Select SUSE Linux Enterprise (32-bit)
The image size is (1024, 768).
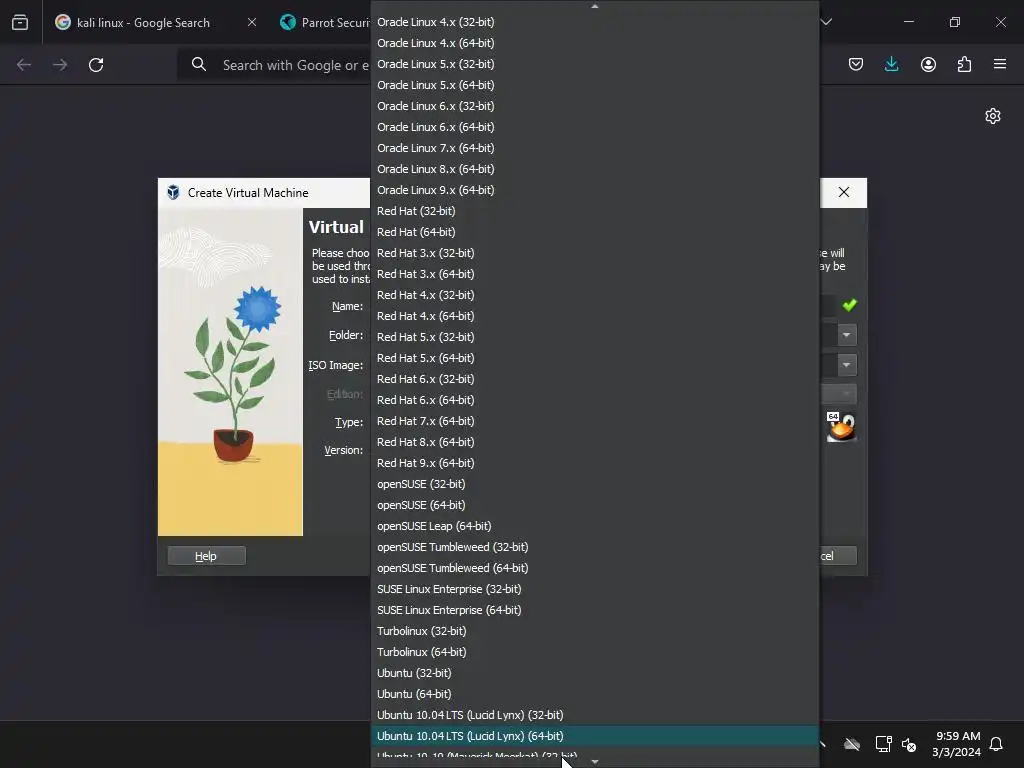click(x=594, y=589)
